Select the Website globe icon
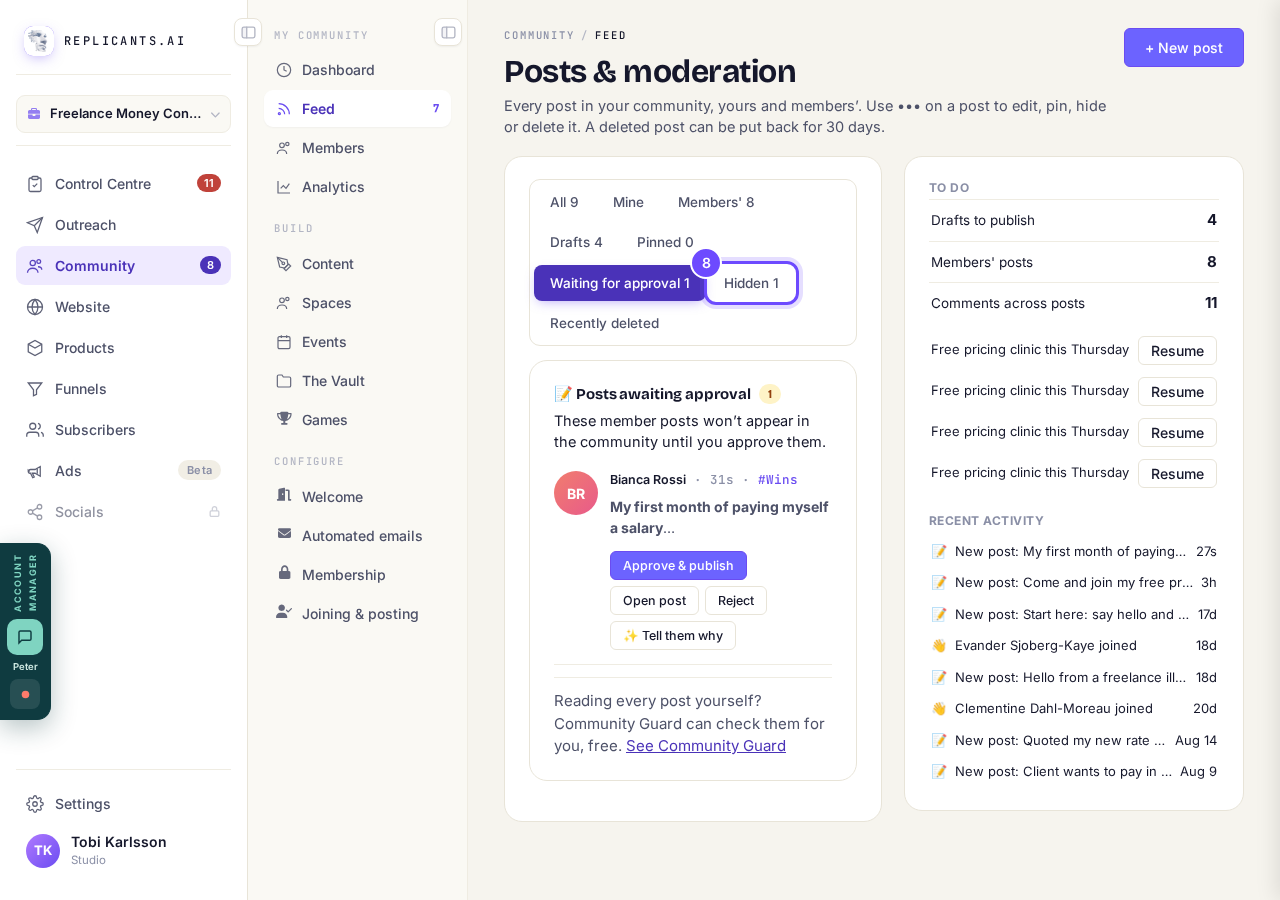The height and width of the screenshot is (900, 1280). click(35, 306)
